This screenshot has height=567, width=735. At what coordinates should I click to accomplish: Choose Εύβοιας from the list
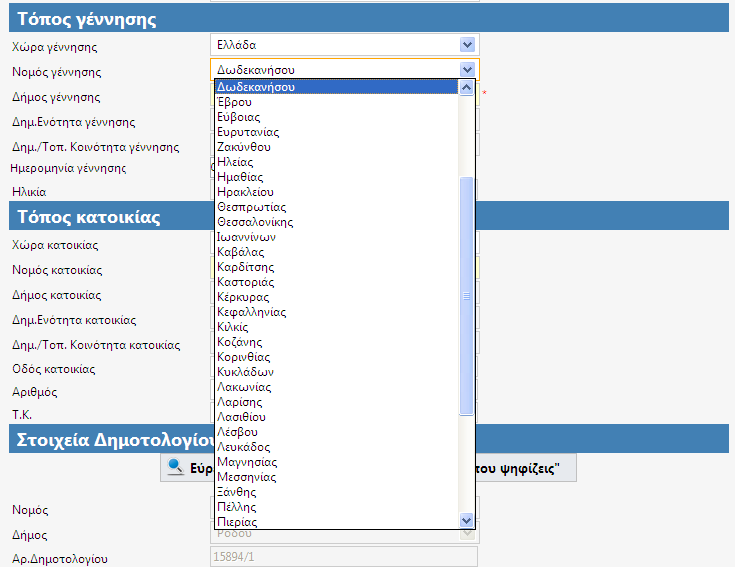click(336, 117)
